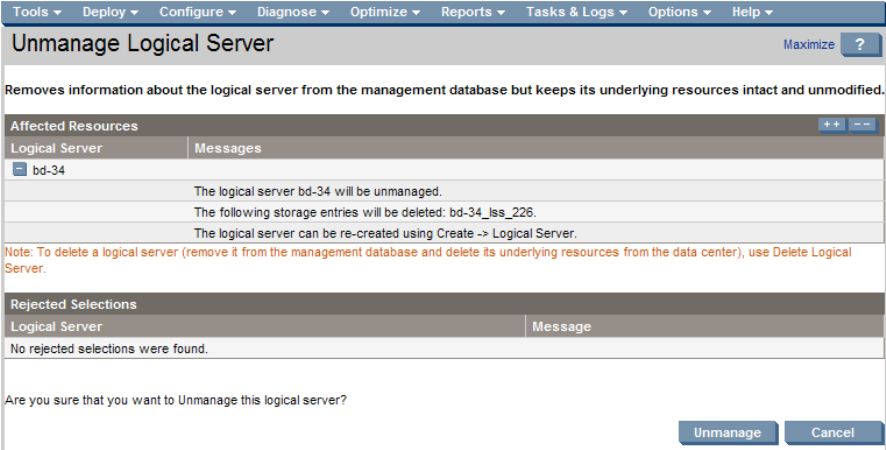Open the Tools menu
This screenshot has width=886, height=450.
click(x=38, y=12)
